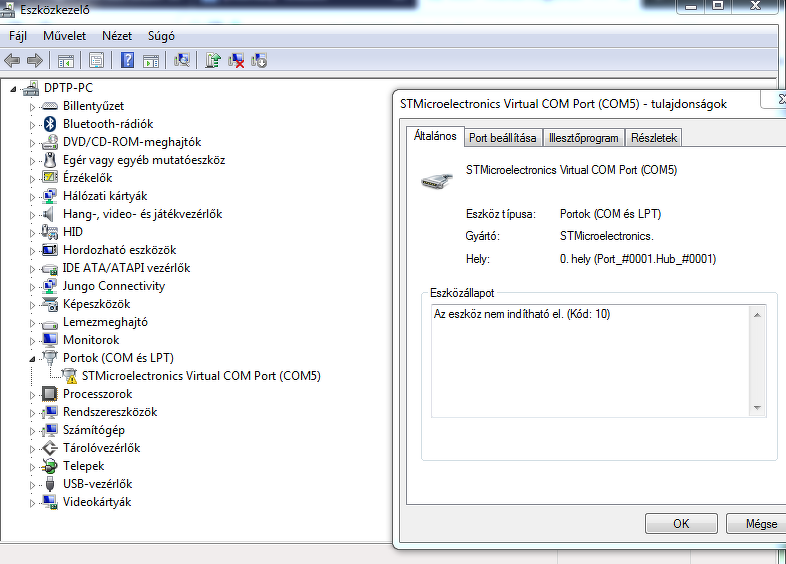Screen dimensions: 786x564
Task: Click the COM5 device warning icon in tree
Action: click(70, 376)
